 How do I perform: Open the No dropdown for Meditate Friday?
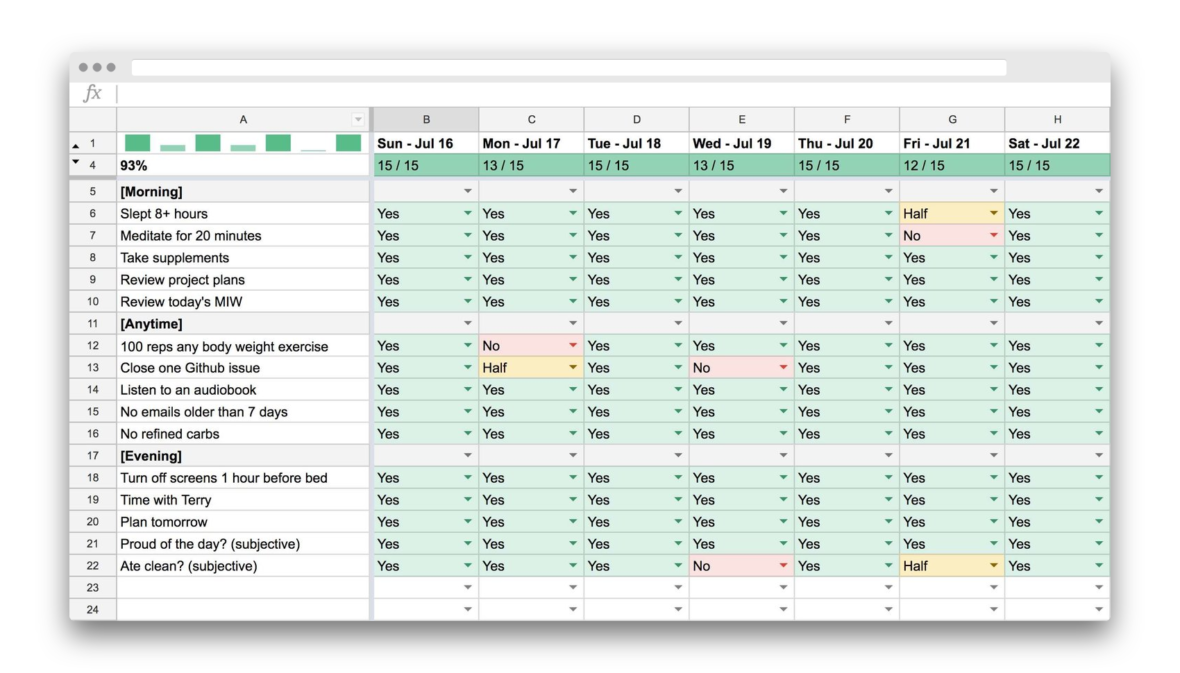click(x=992, y=235)
